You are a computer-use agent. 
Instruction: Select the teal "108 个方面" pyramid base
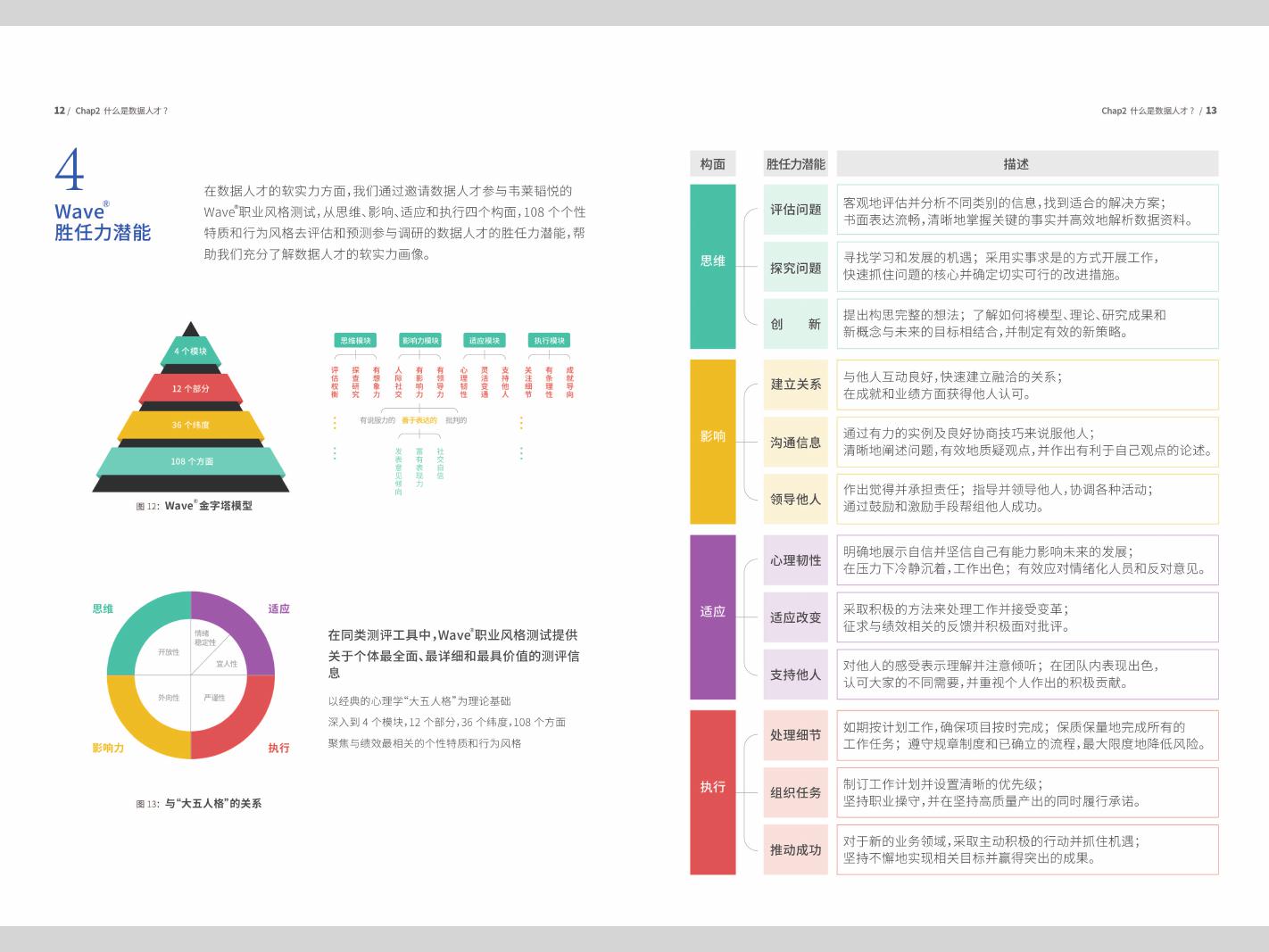191,461
